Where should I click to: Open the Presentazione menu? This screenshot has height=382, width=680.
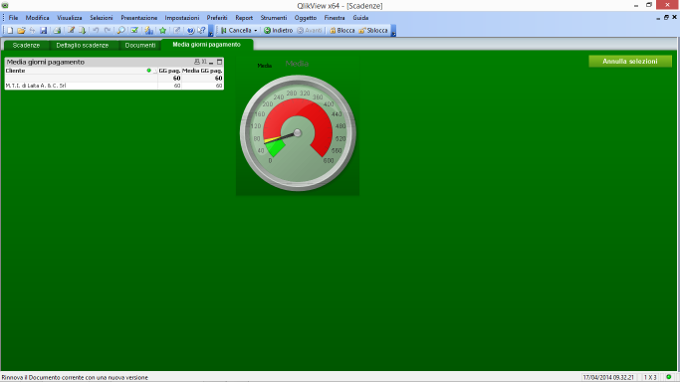pos(139,18)
